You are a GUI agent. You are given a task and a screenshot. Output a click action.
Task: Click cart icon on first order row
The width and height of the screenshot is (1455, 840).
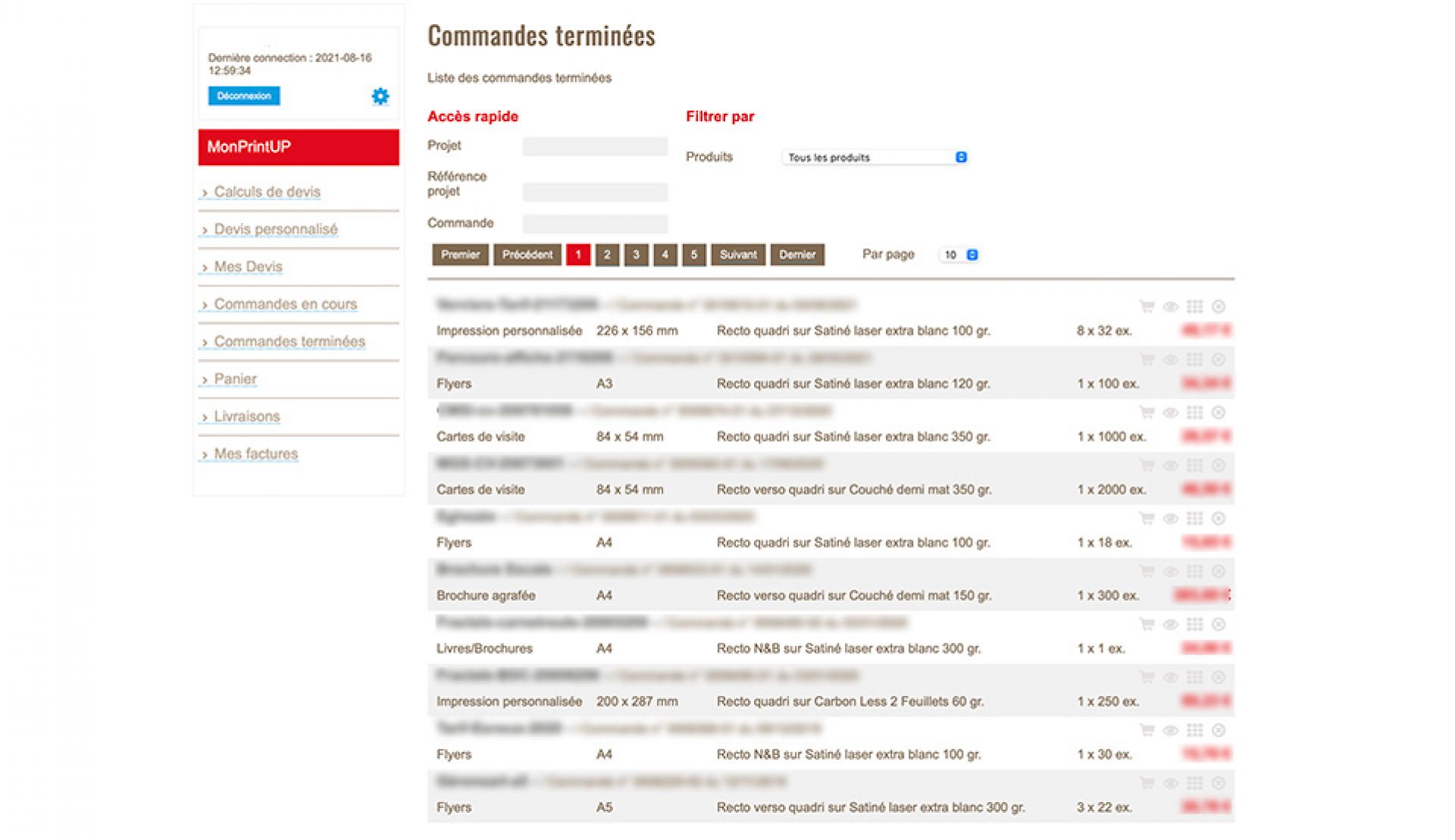1147,307
